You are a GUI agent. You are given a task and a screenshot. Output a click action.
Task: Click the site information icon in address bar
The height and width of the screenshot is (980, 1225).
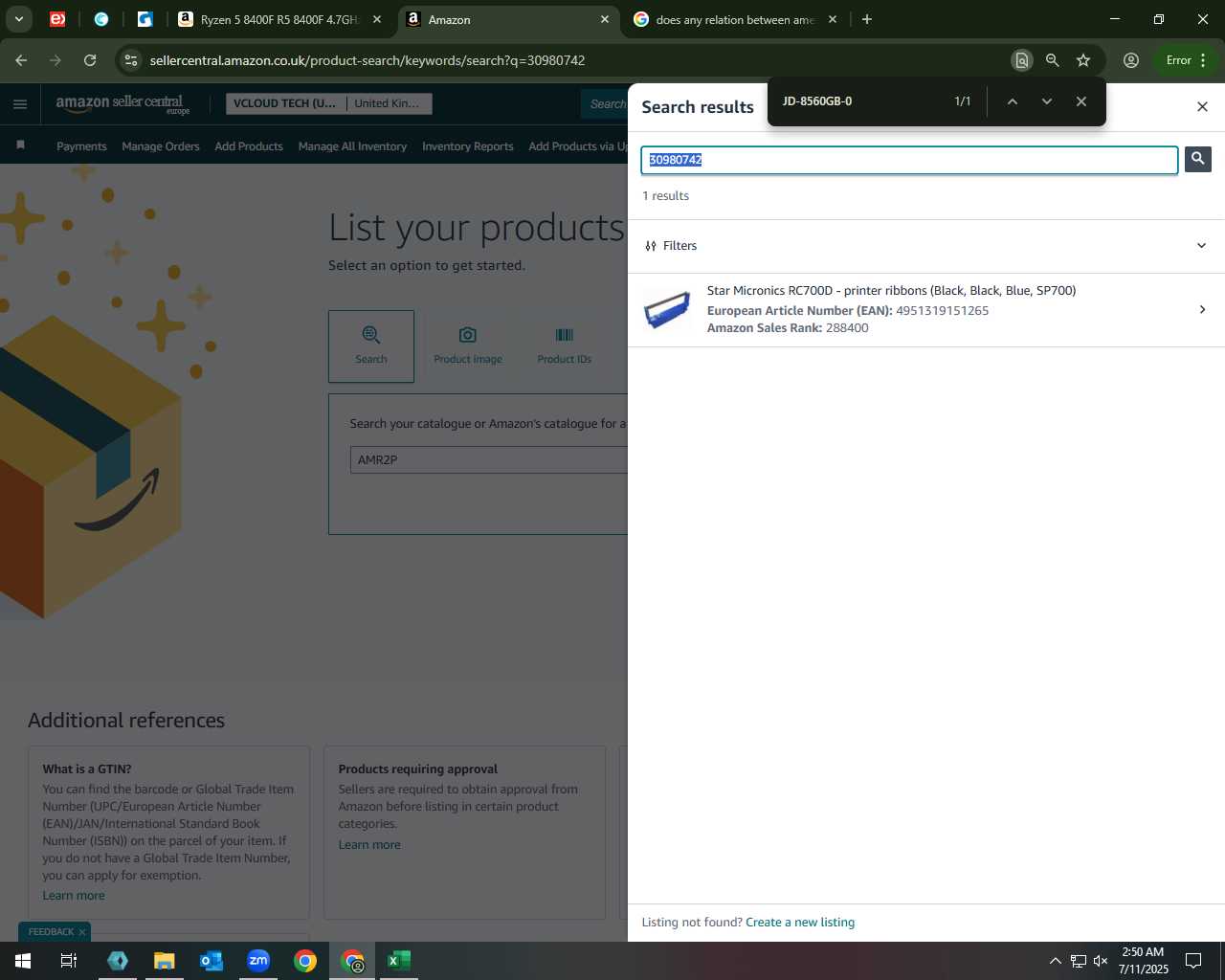click(131, 60)
